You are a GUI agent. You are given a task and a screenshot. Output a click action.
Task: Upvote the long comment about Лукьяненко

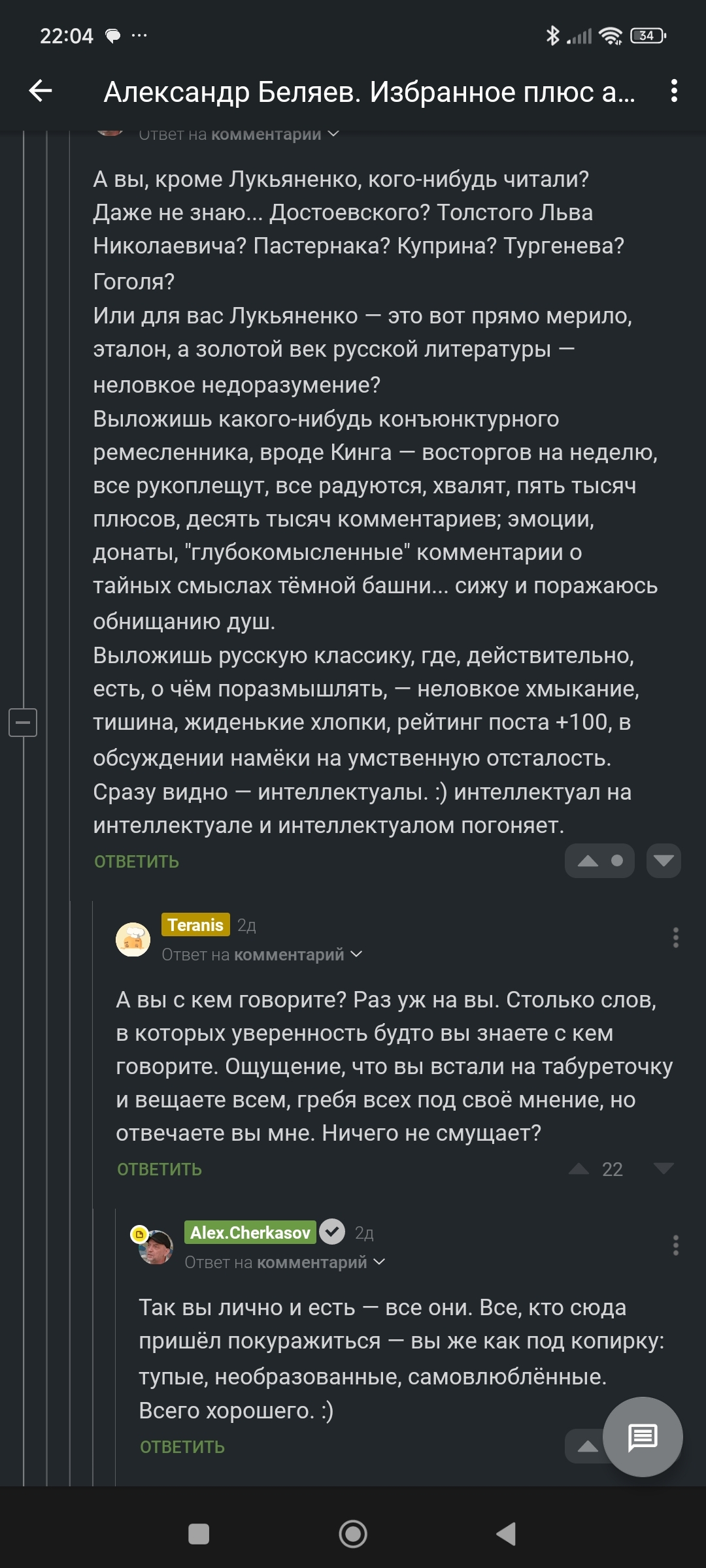coord(588,860)
